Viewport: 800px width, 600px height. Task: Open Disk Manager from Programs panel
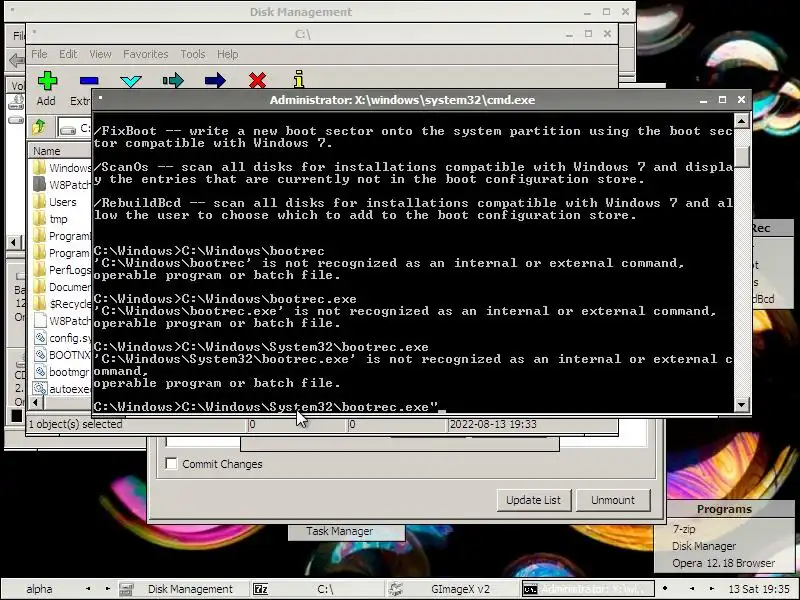(704, 546)
